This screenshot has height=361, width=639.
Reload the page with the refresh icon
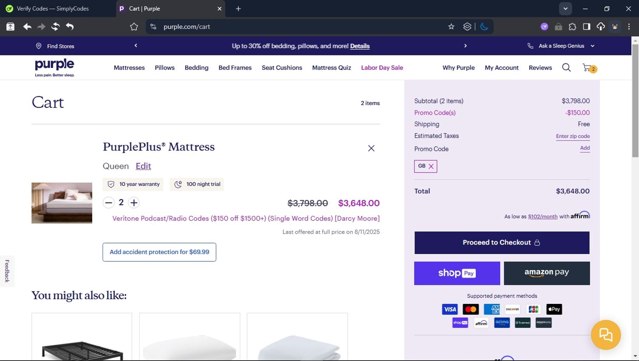(55, 26)
